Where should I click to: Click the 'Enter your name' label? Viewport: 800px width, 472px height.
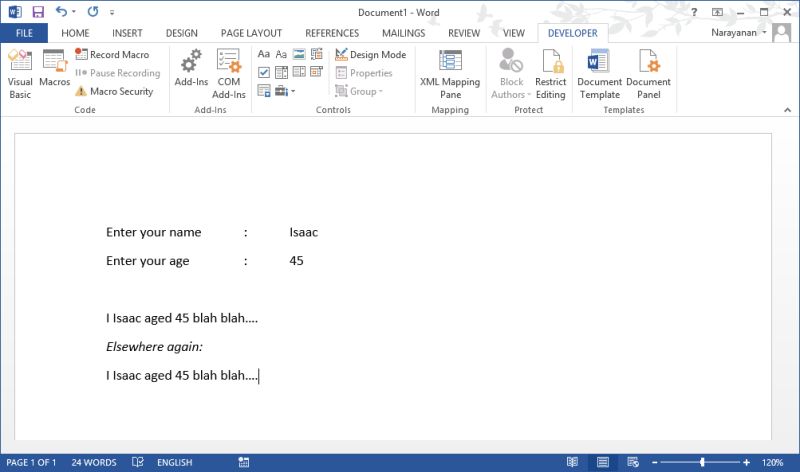click(x=154, y=232)
